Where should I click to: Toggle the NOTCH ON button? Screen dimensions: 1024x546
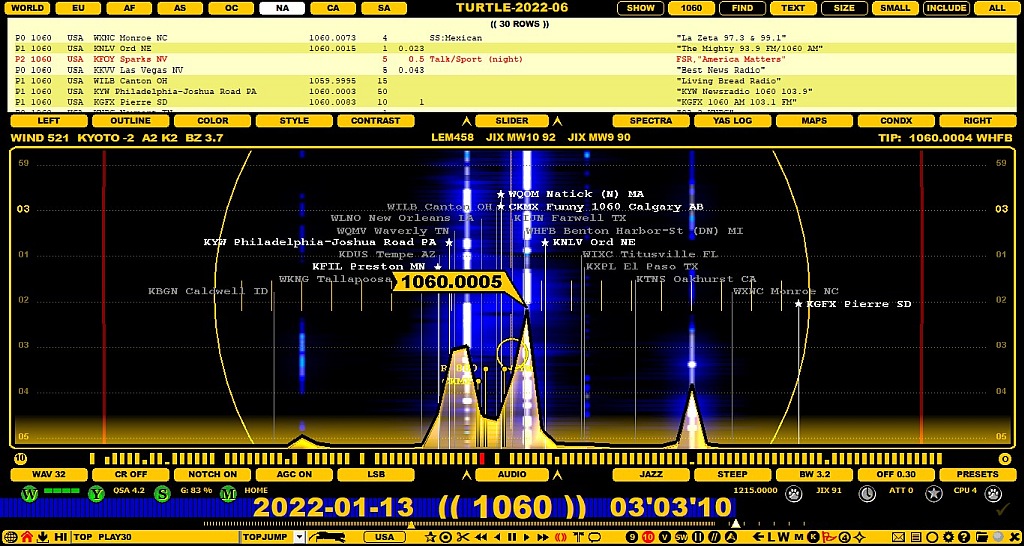pos(213,474)
